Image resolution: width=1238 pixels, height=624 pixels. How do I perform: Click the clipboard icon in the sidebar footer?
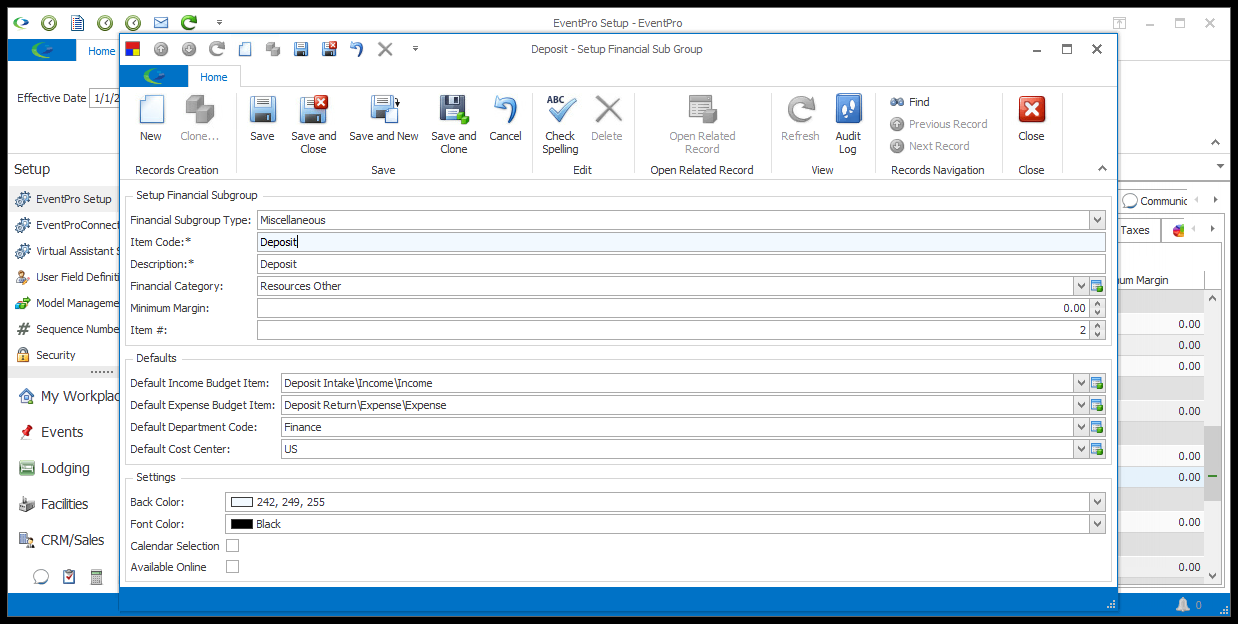tap(69, 576)
